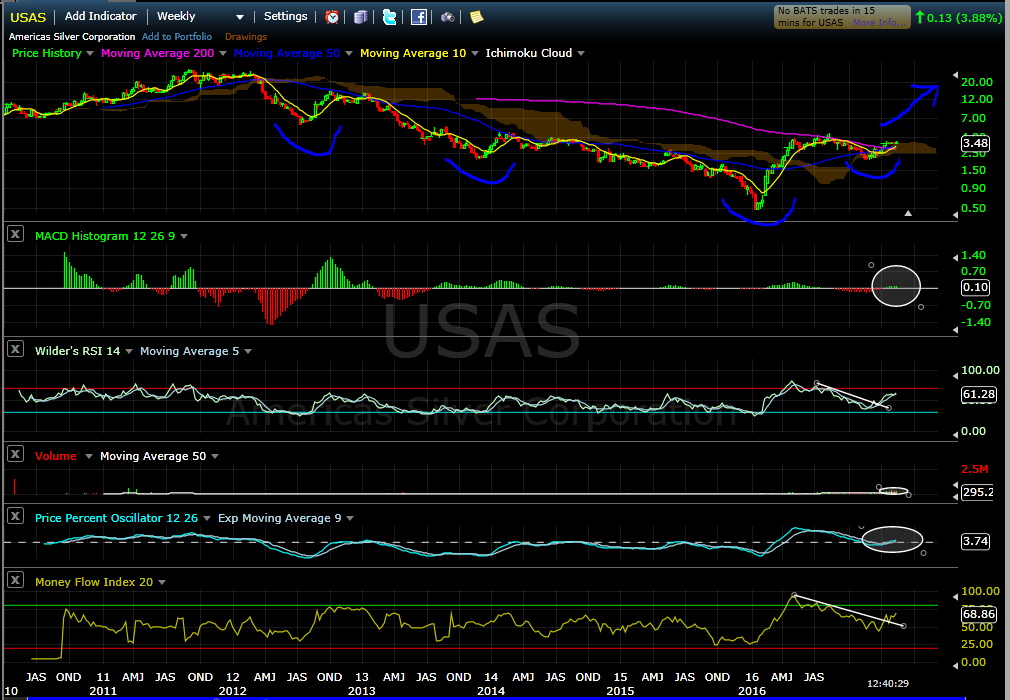Expand the Moving Average 200 options arrow
This screenshot has width=1010, height=700.
click(x=222, y=53)
